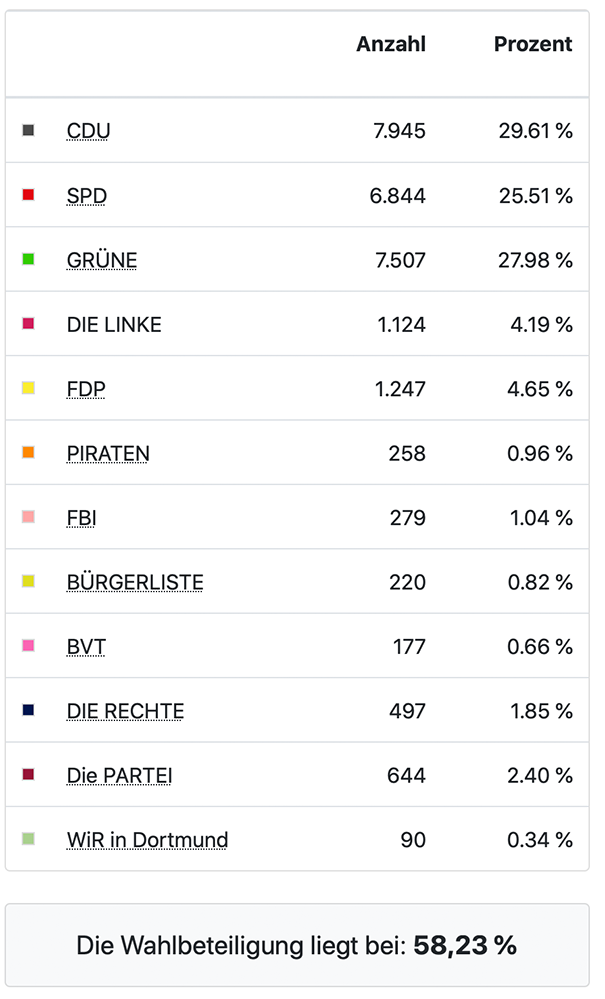Click the dark blue DIE RECHTE swatch

pyautogui.click(x=28, y=710)
